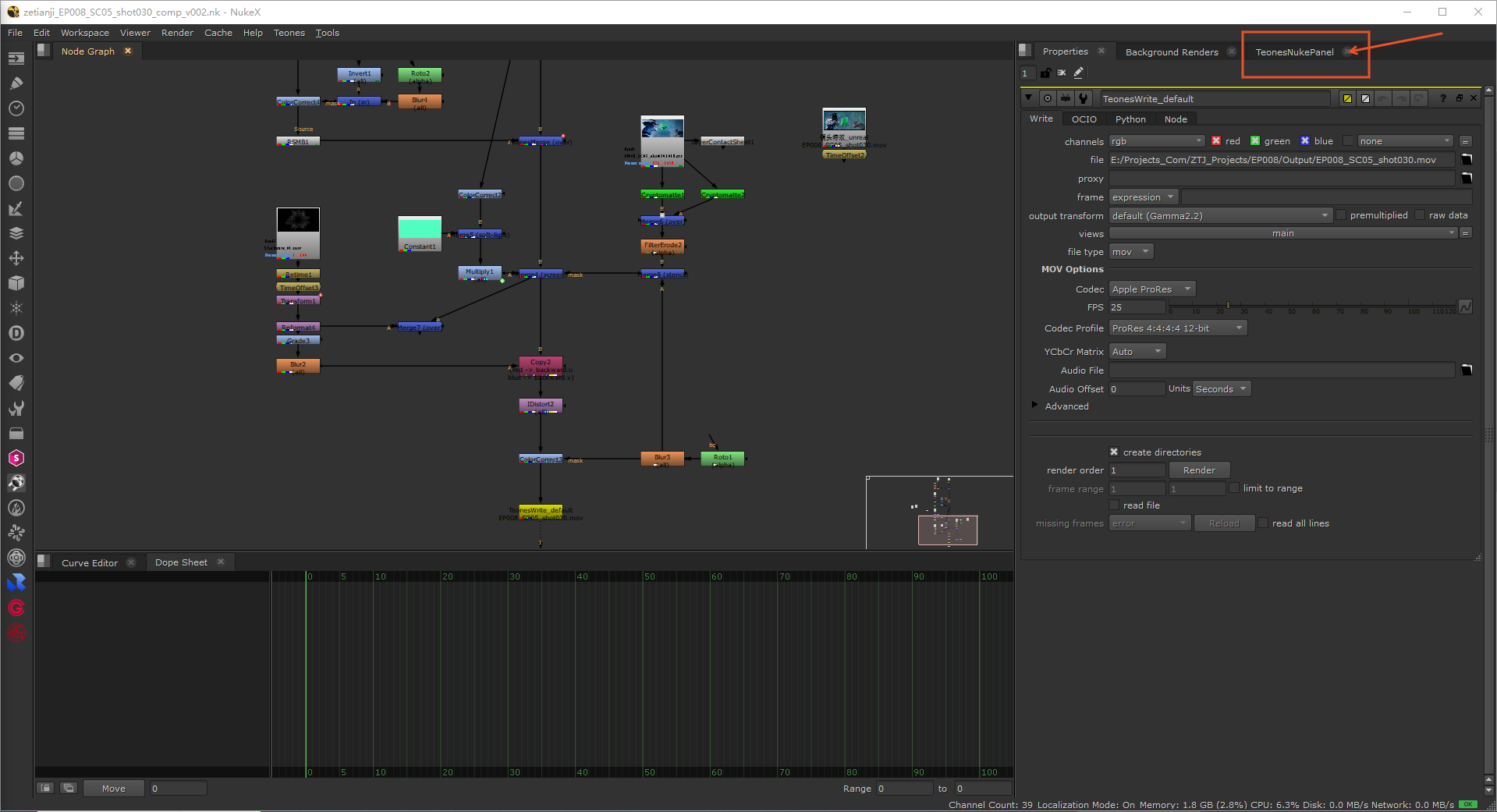Open the file type dropdown set to mov
1497x812 pixels.
coord(1130,252)
